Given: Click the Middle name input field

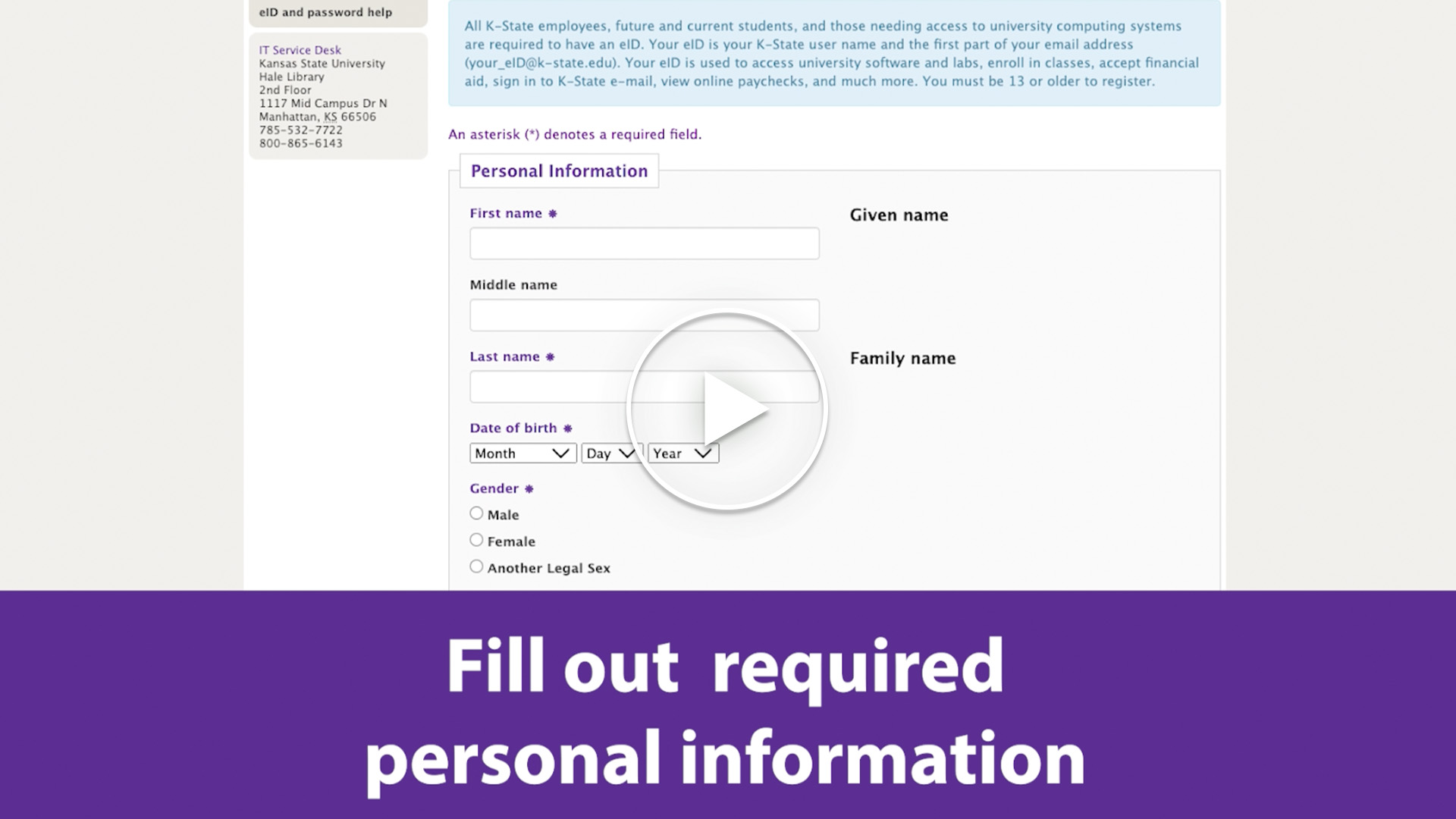Looking at the screenshot, I should pyautogui.click(x=644, y=314).
